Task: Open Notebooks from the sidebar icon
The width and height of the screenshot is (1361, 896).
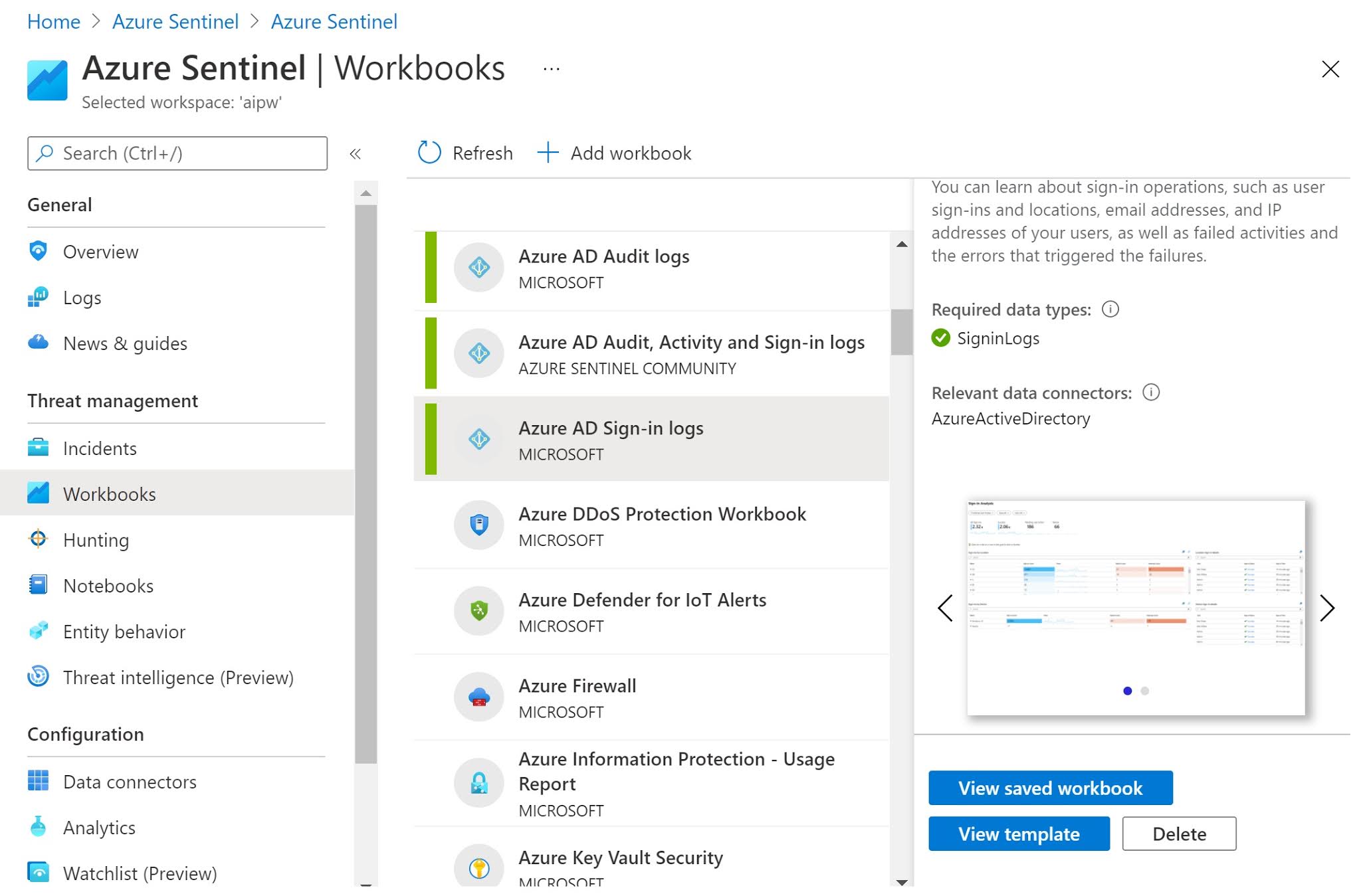Action: (x=39, y=585)
